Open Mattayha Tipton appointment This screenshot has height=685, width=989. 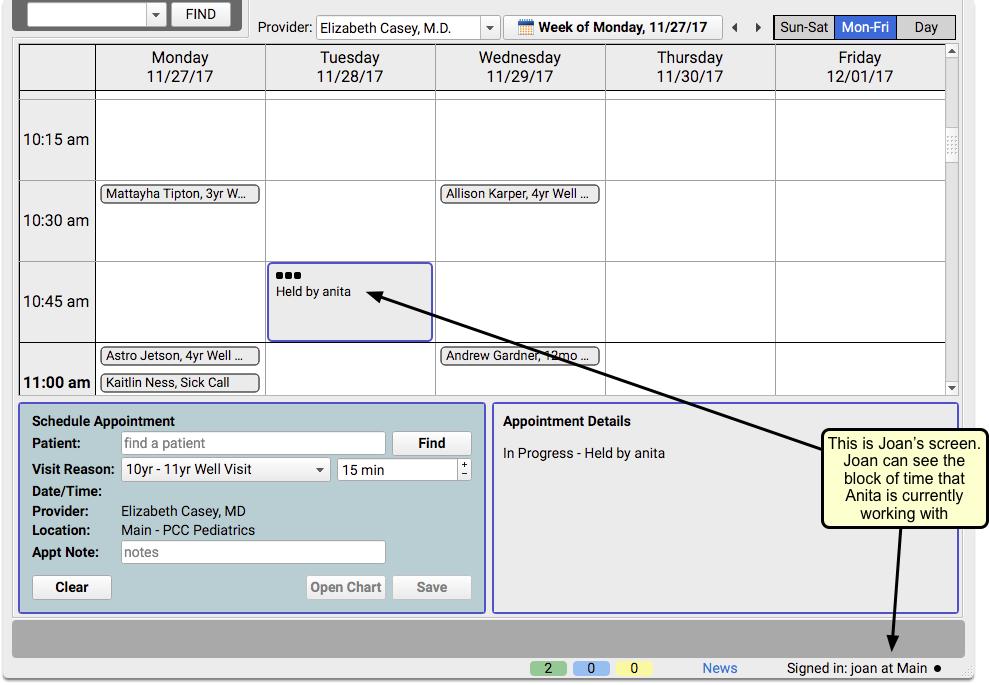pyautogui.click(x=180, y=194)
